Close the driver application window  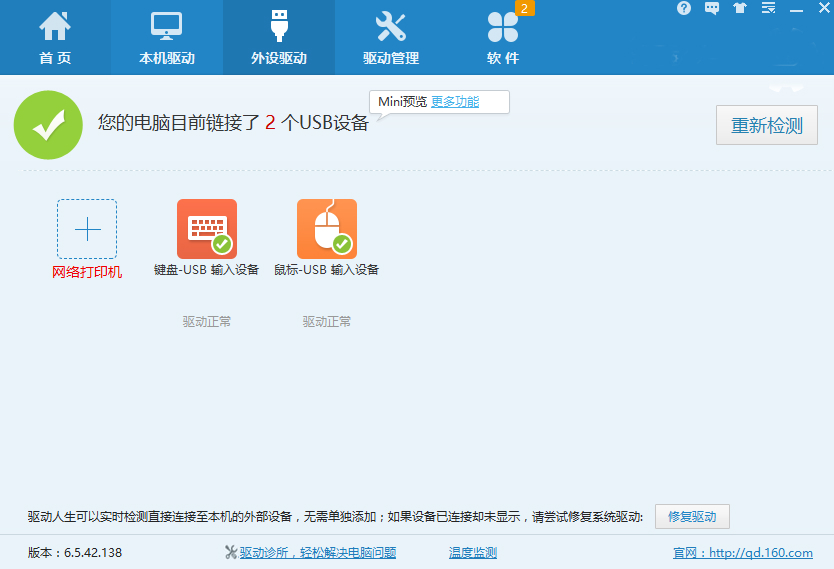(x=824, y=8)
